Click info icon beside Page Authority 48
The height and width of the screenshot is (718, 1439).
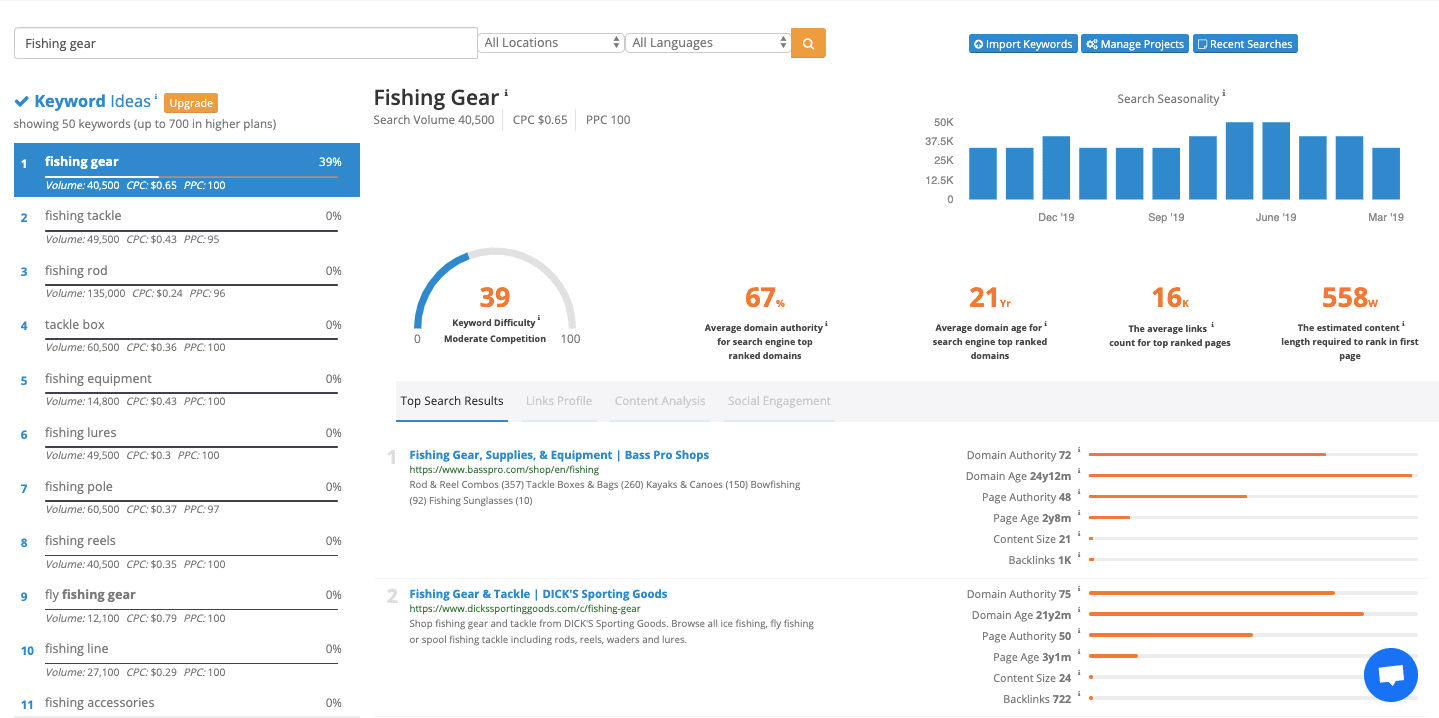[1079, 494]
